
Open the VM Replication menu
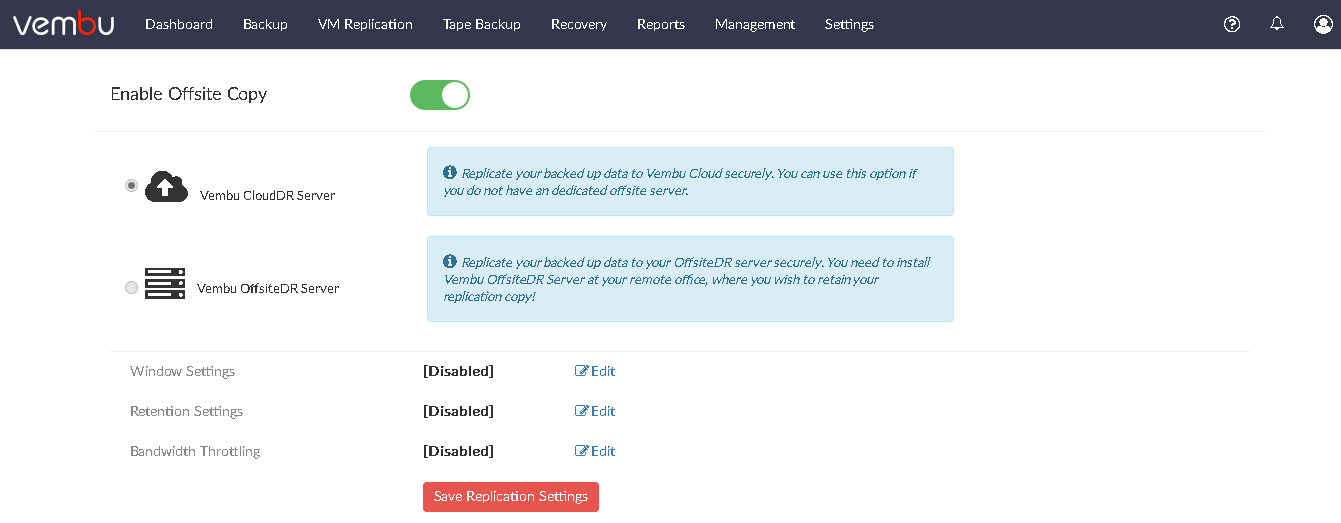pos(365,24)
